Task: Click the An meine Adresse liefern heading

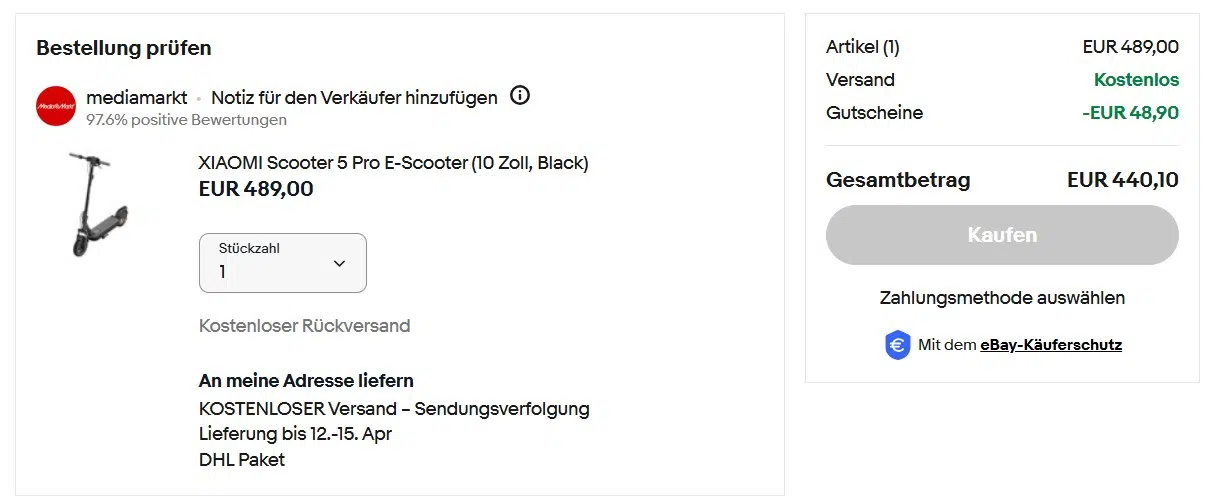Action: coord(306,380)
